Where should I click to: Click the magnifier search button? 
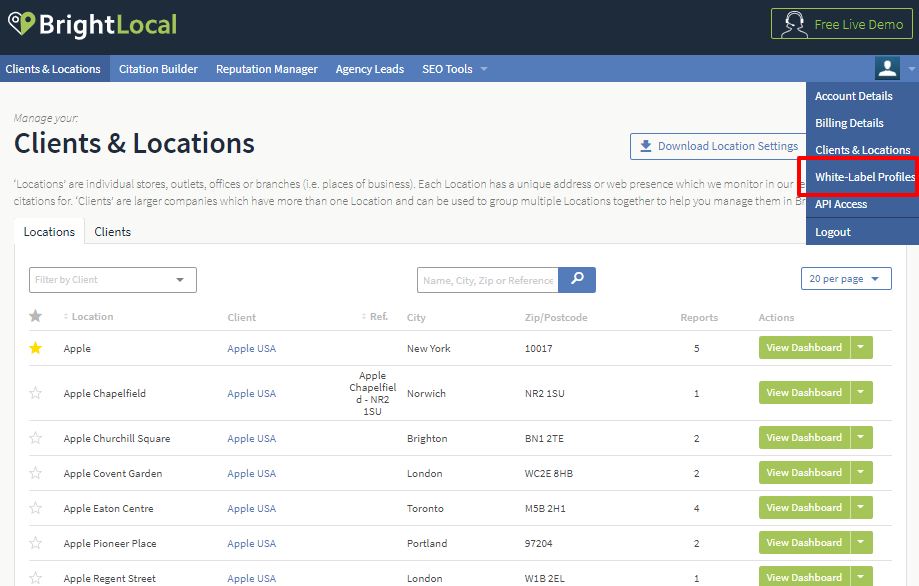pos(577,280)
